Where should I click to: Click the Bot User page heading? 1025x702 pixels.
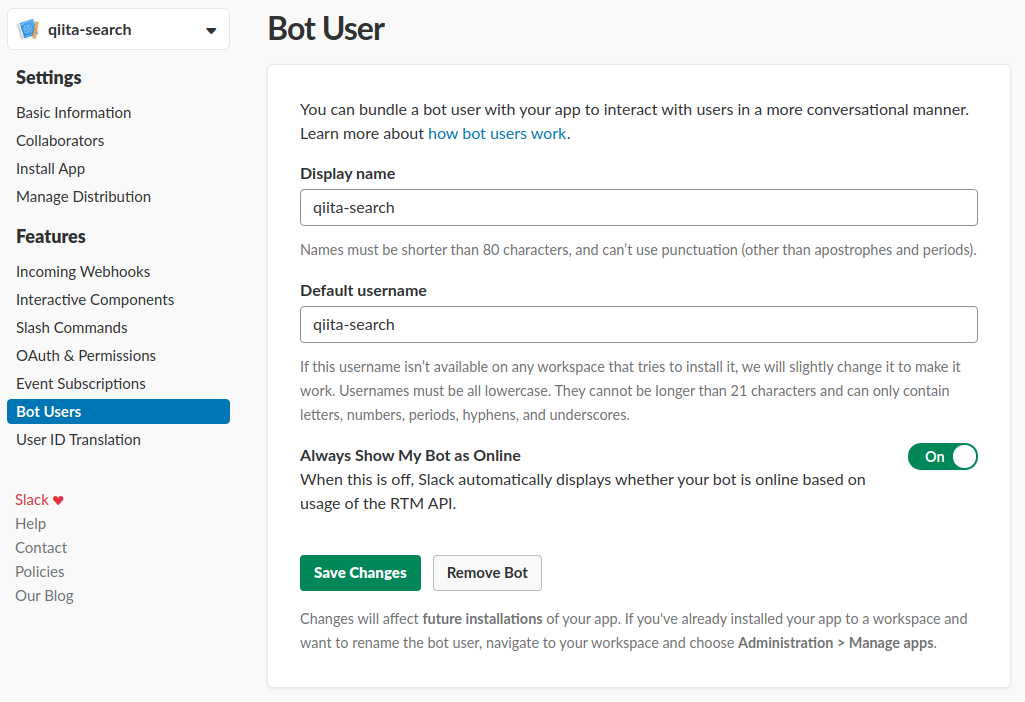pyautogui.click(x=326, y=29)
